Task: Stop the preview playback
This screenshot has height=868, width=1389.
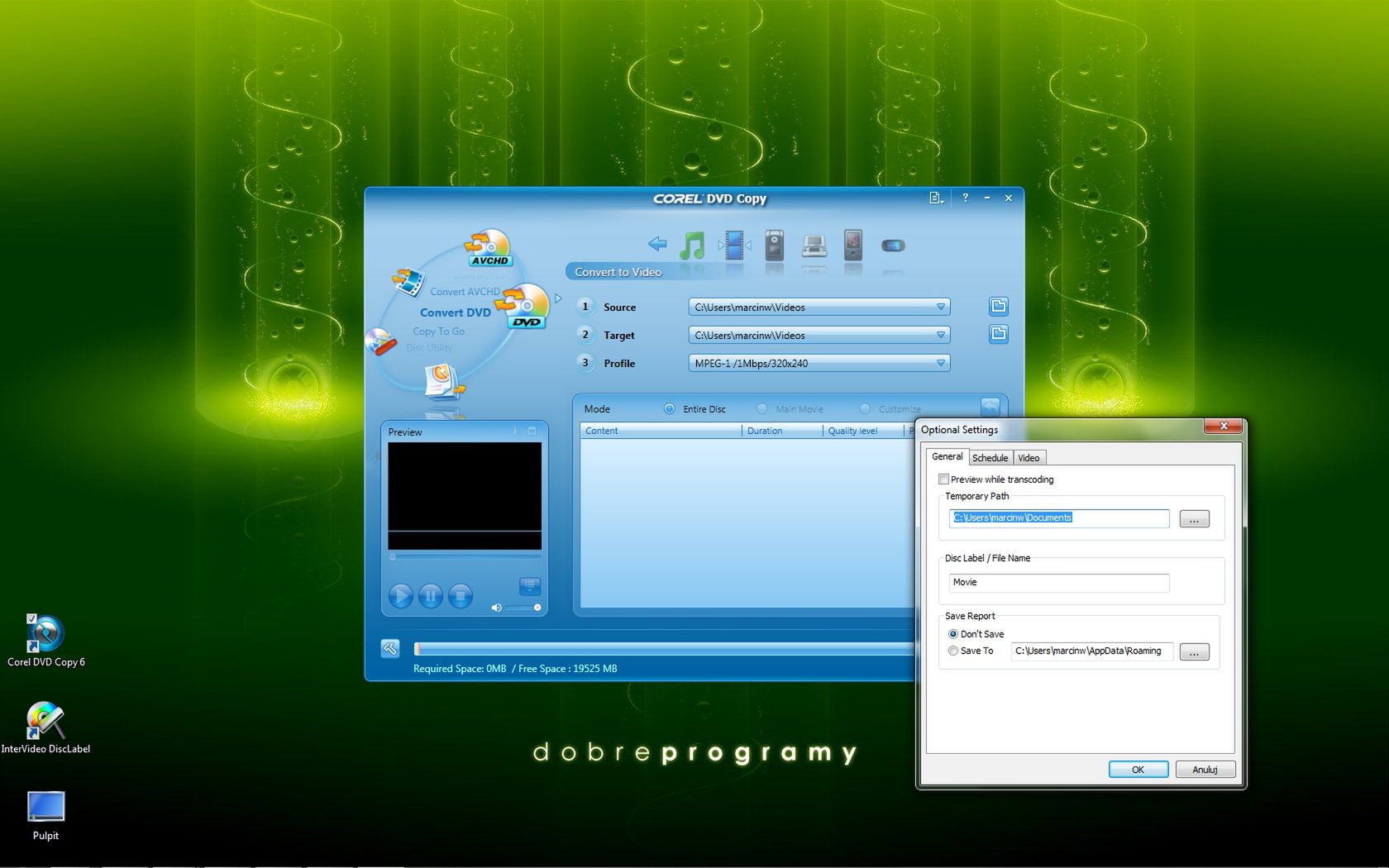Action: coord(461,595)
